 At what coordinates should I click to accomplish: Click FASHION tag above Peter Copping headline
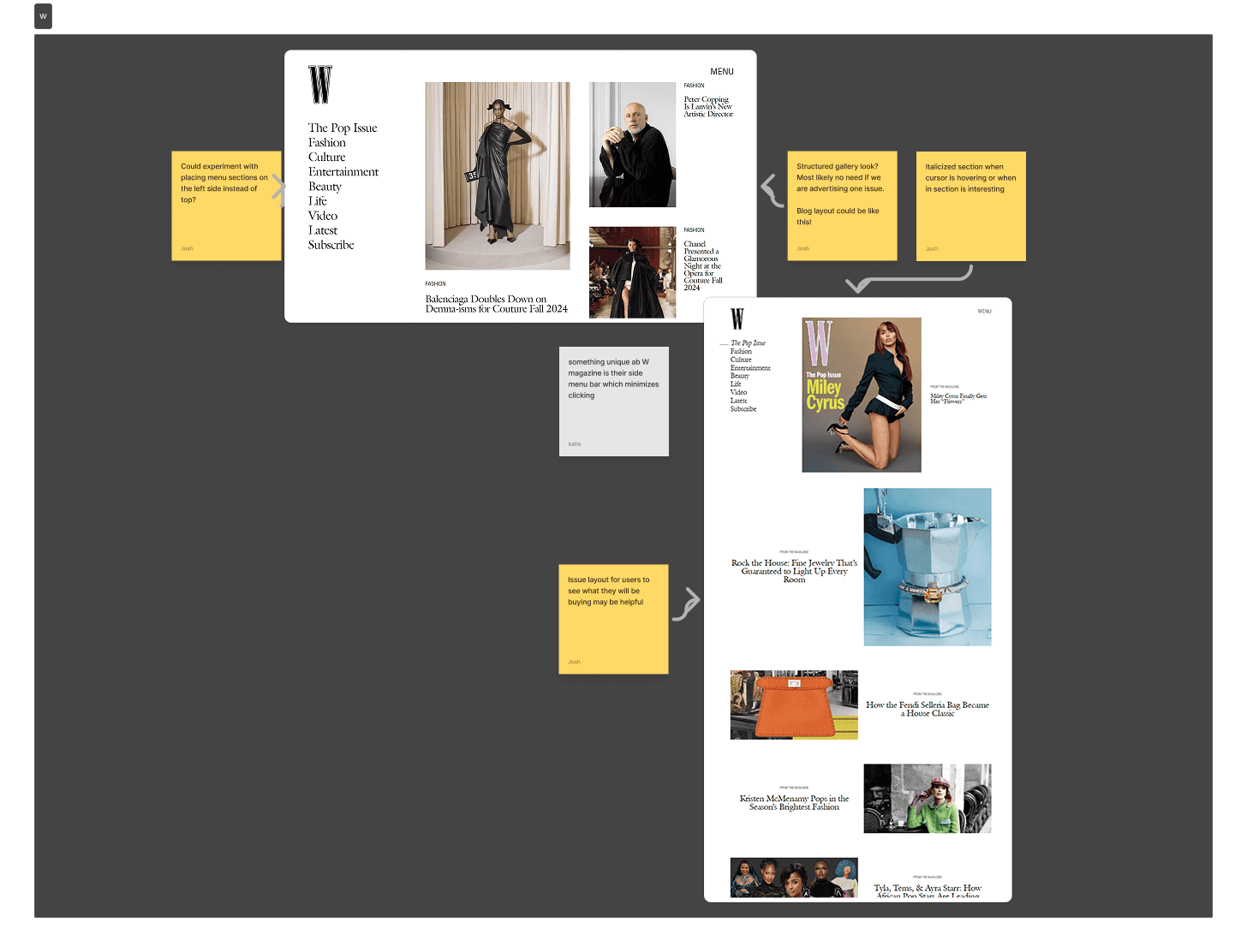pyautogui.click(x=694, y=86)
